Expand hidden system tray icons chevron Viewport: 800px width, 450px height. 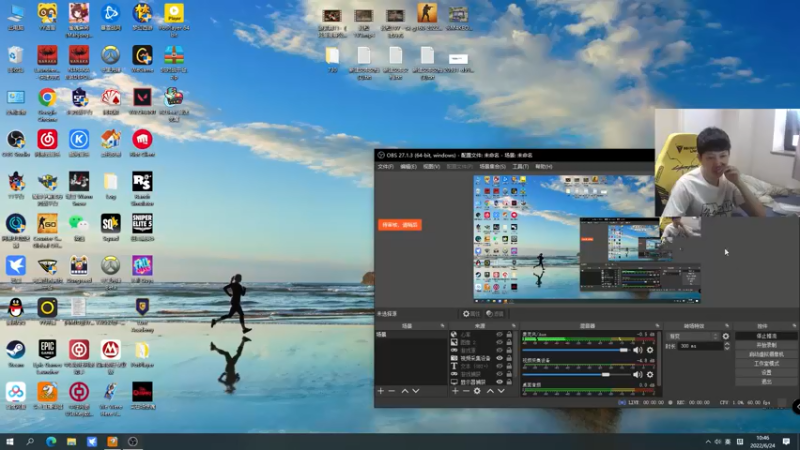(x=708, y=442)
